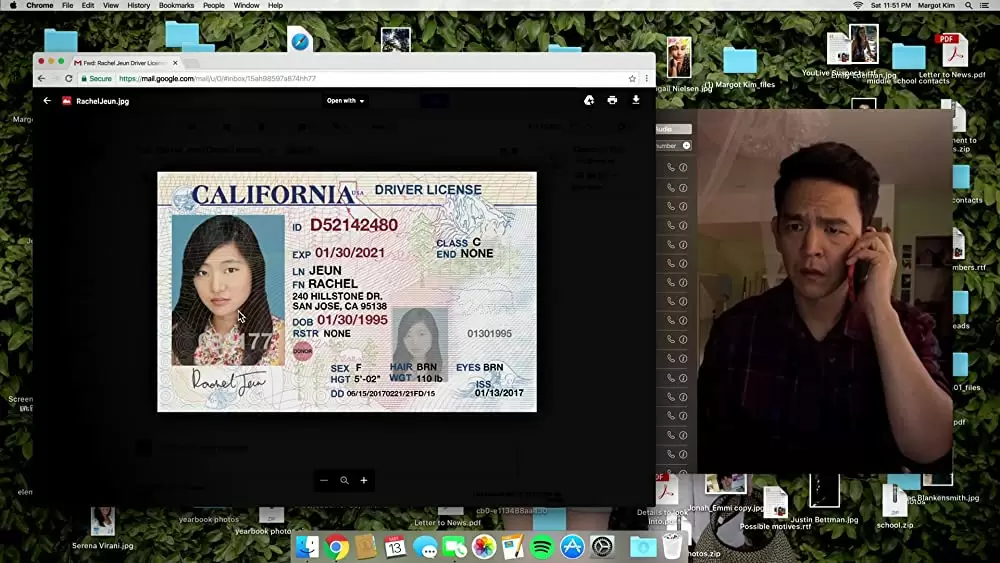
Task: Click the download icon in image viewer
Action: (x=636, y=100)
